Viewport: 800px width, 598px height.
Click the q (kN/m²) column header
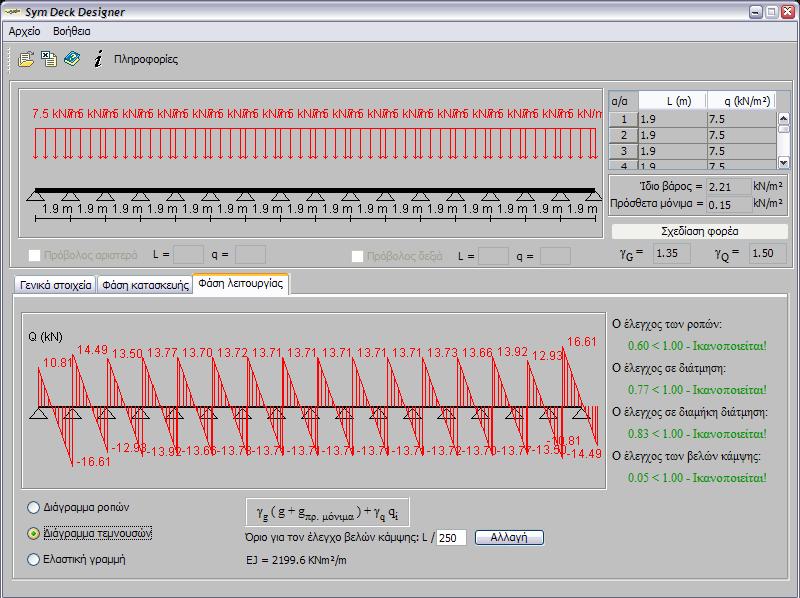pyautogui.click(x=741, y=101)
